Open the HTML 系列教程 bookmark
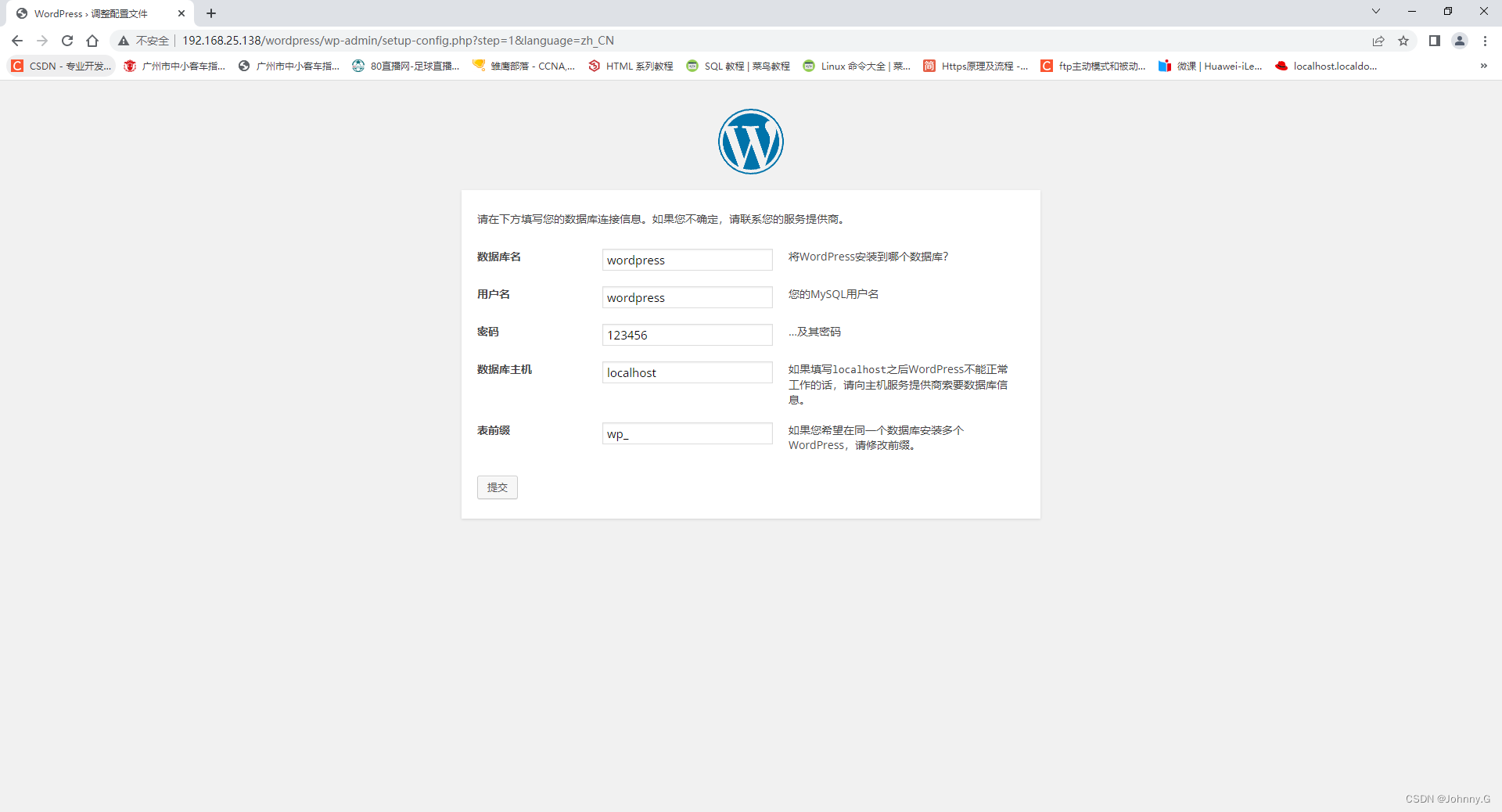1502x812 pixels. click(x=631, y=66)
